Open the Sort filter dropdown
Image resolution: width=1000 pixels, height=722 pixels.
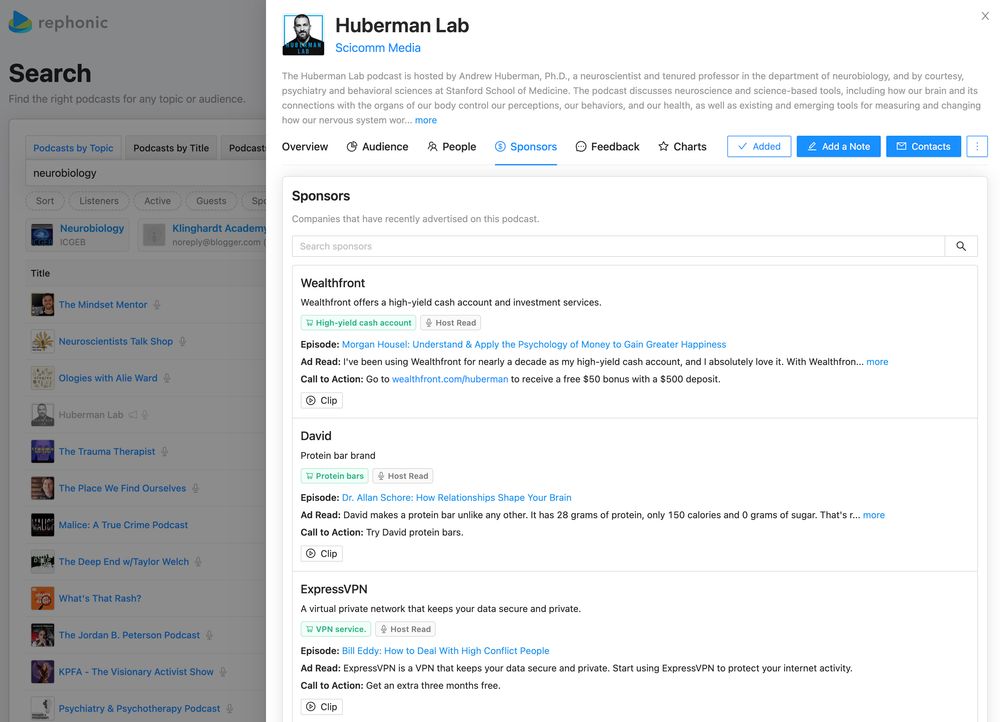(x=45, y=201)
